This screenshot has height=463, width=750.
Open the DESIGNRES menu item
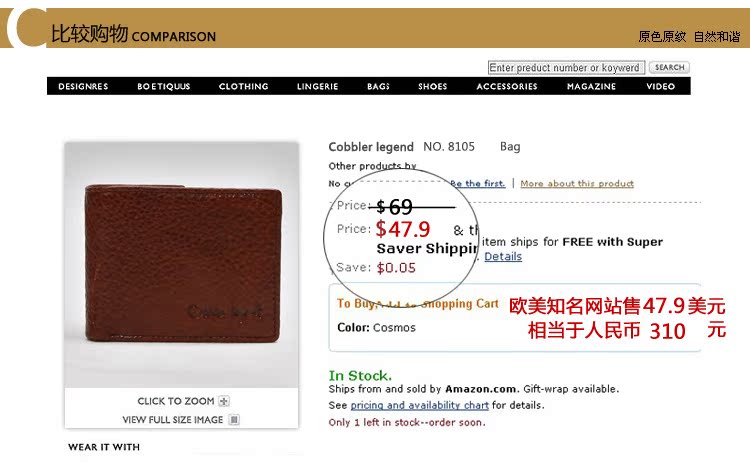(x=83, y=87)
